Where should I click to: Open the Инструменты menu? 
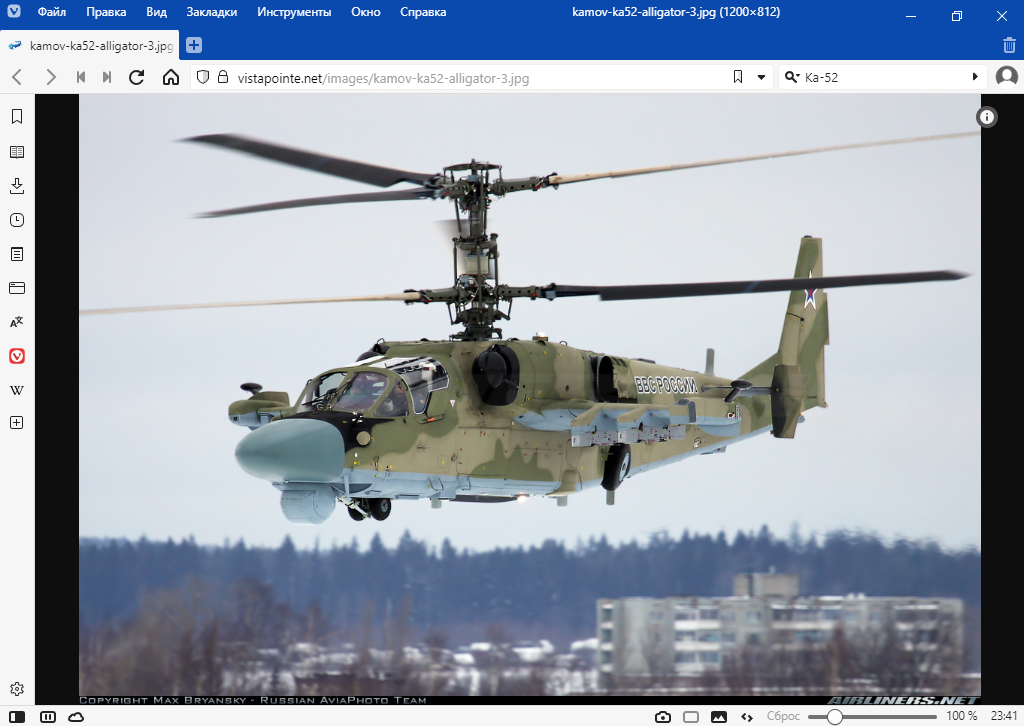294,13
